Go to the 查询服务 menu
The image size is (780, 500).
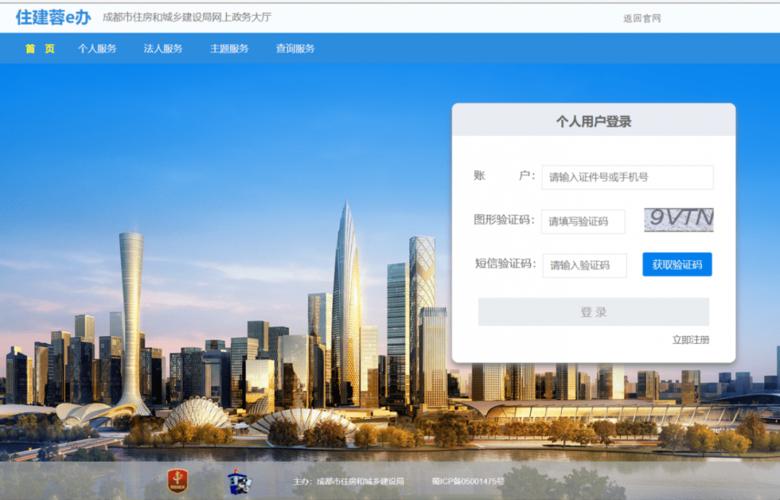point(295,48)
